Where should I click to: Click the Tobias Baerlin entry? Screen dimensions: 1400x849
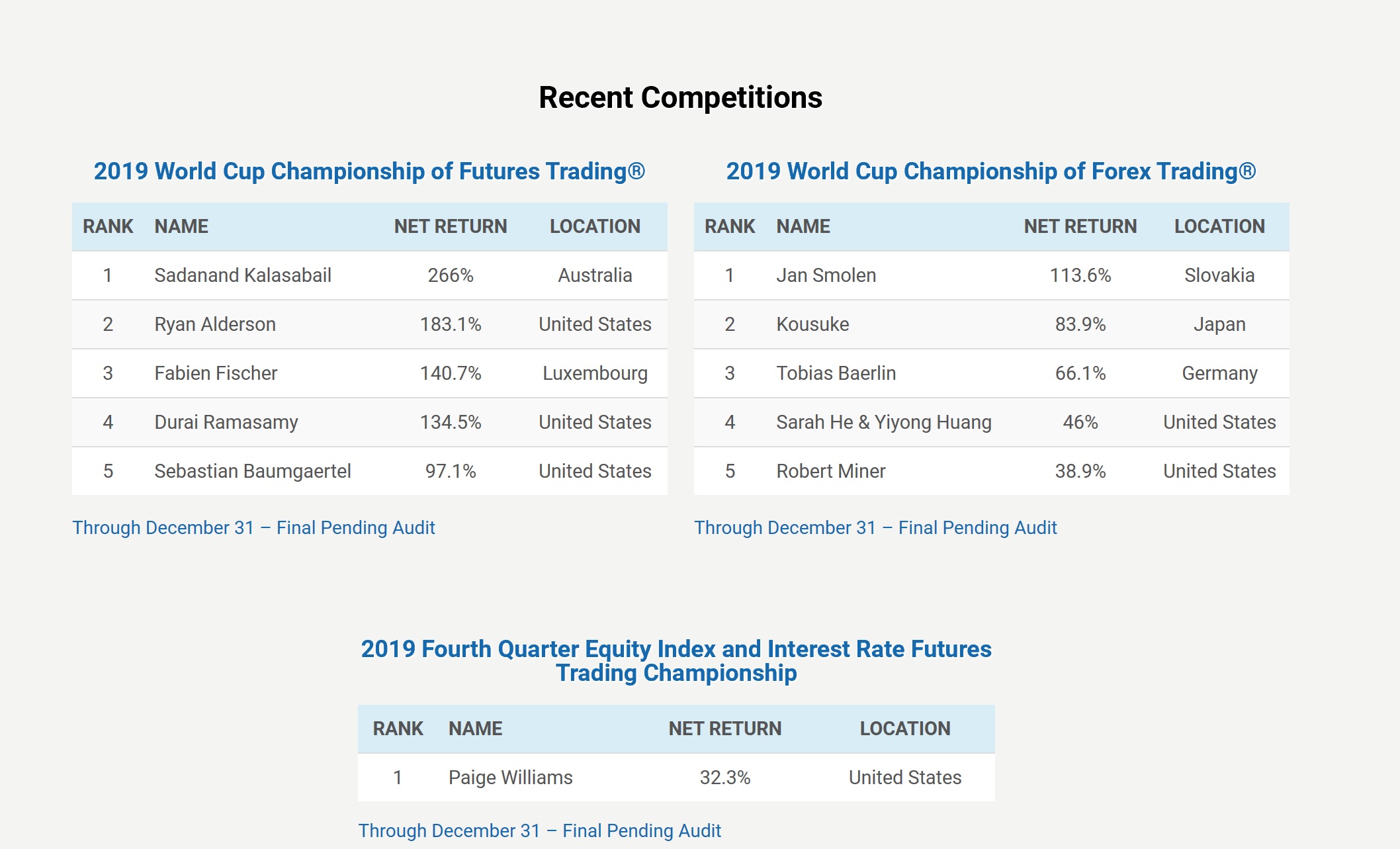[x=836, y=373]
